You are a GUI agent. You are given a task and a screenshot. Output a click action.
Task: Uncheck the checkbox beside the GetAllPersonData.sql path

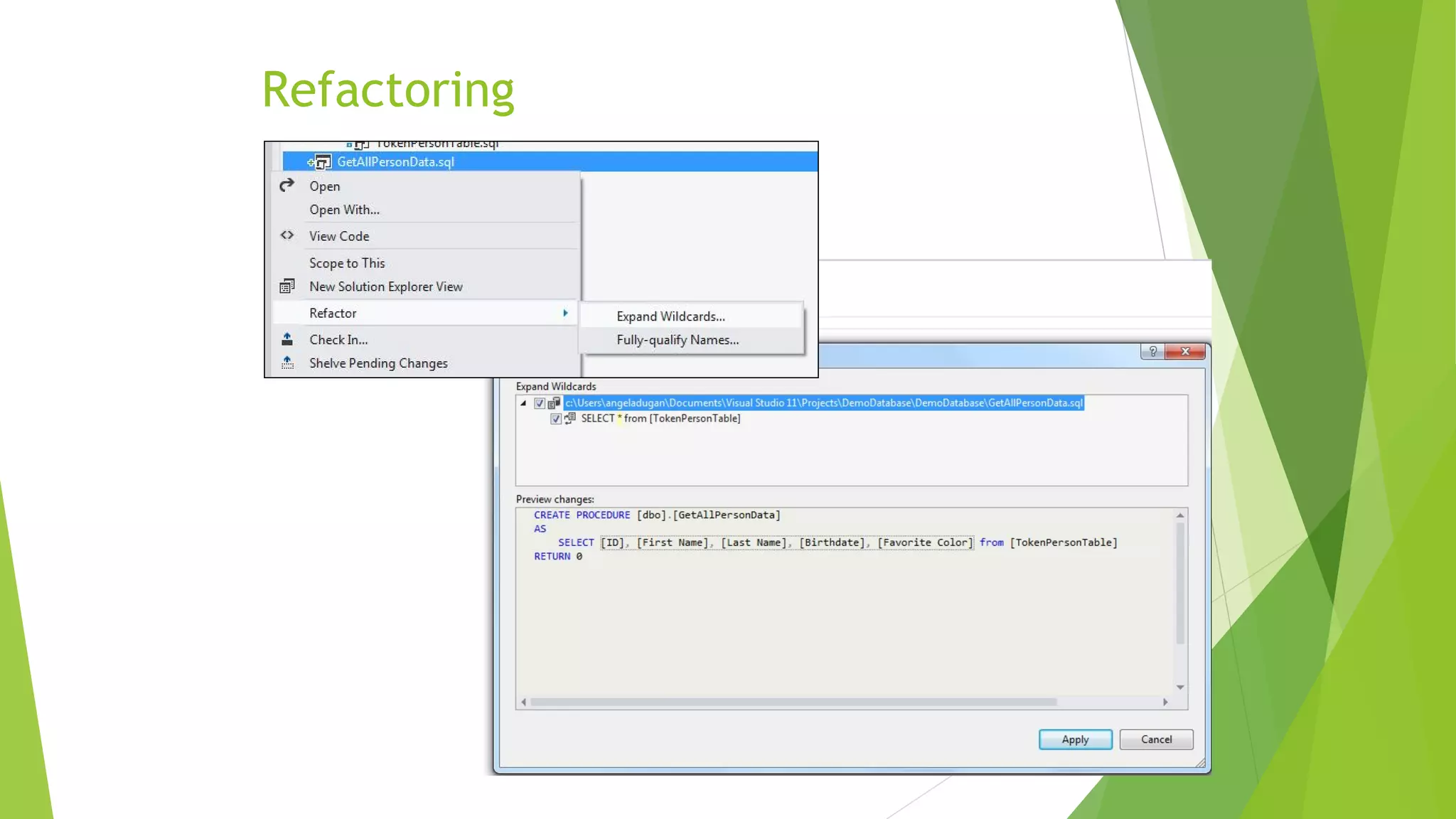pyautogui.click(x=540, y=403)
